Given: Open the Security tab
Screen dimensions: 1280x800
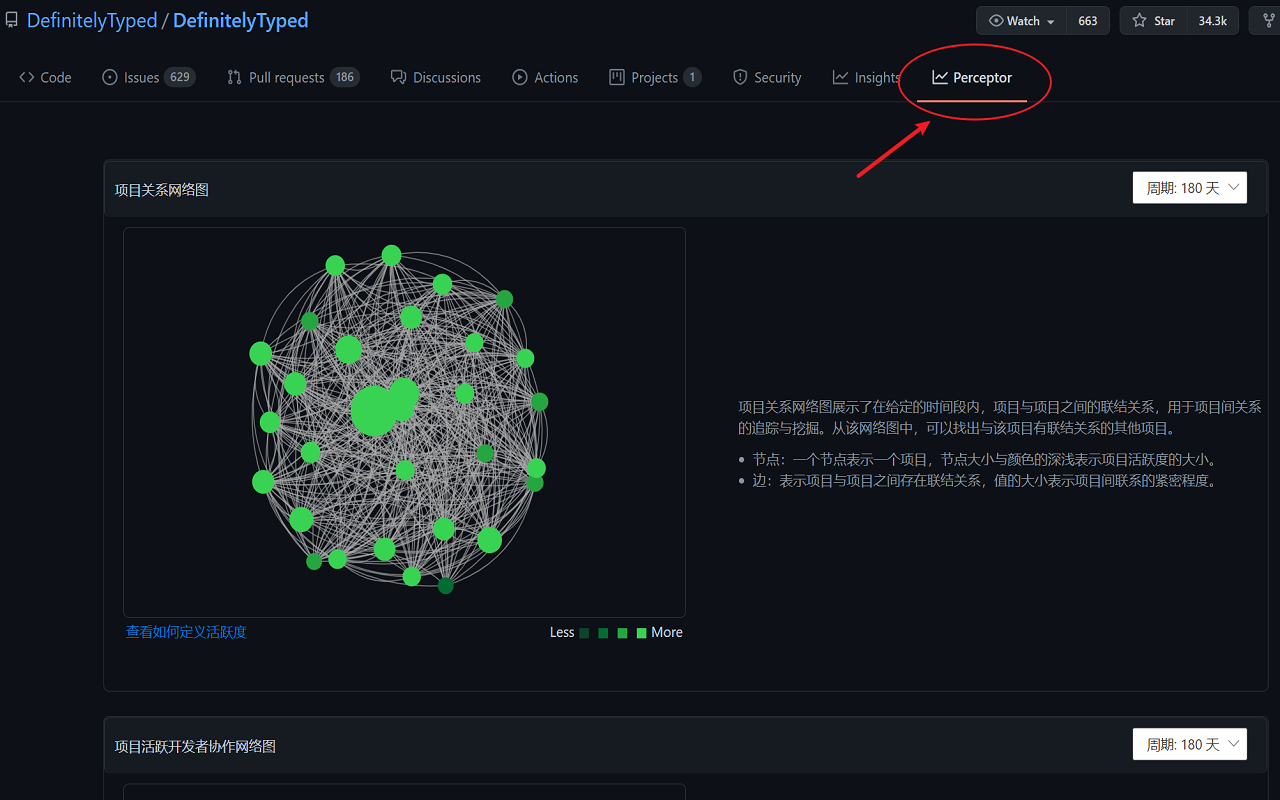Looking at the screenshot, I should [x=767, y=77].
